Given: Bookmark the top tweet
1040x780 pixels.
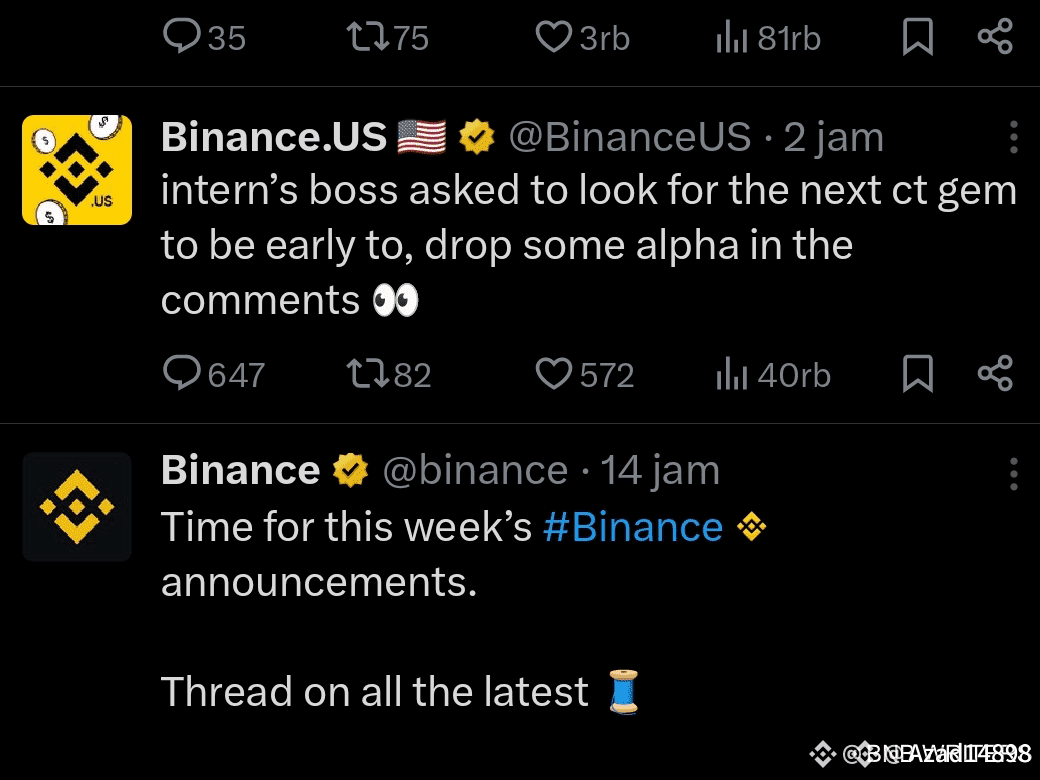Looking at the screenshot, I should point(918,36).
